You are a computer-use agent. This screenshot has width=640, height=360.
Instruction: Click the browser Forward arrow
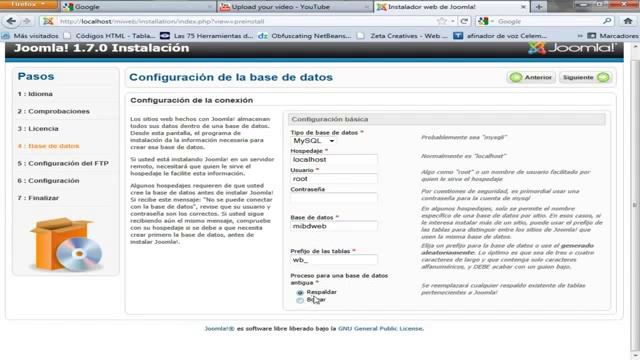pyautogui.click(x=27, y=21)
